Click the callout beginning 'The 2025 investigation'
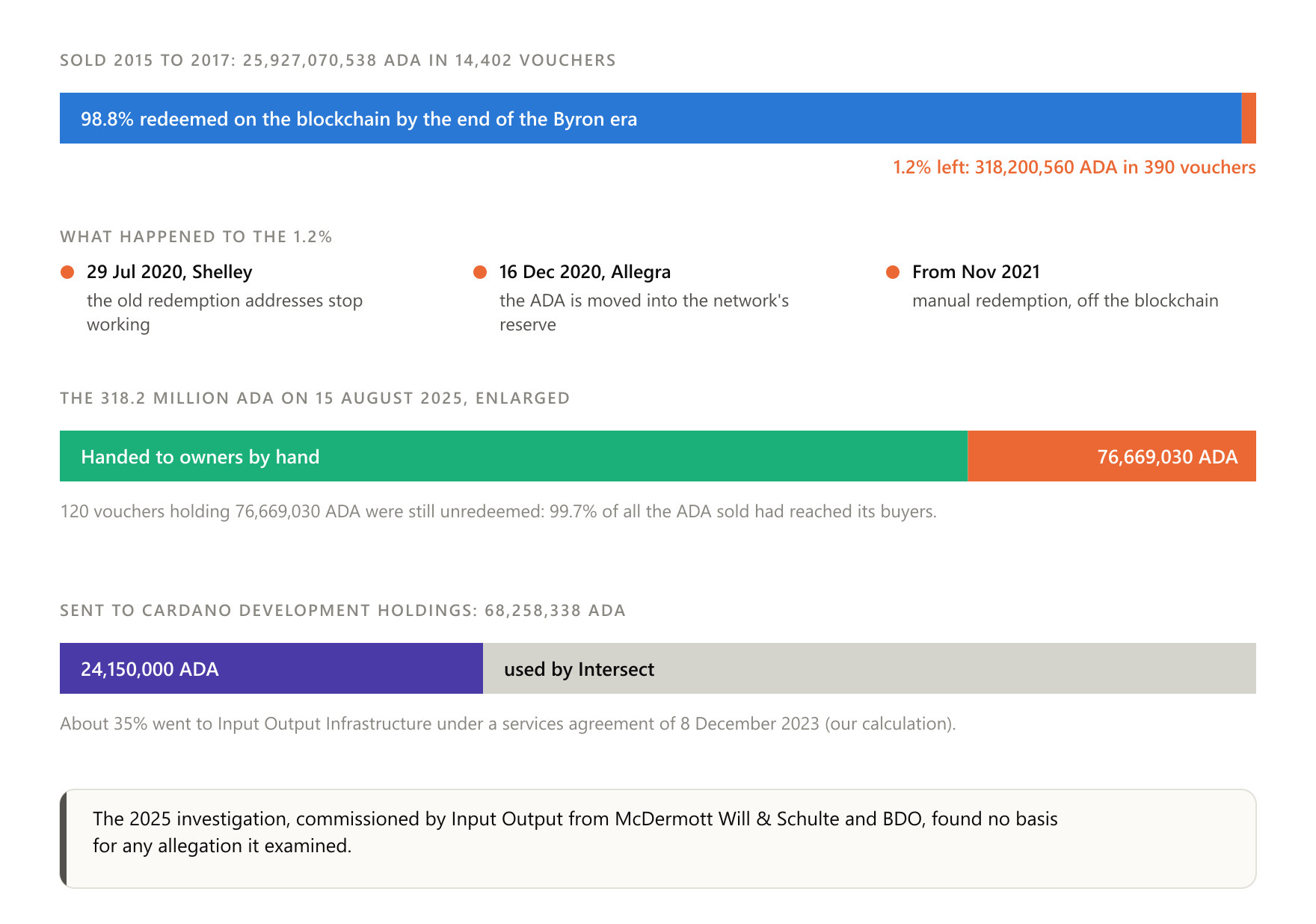 [658, 839]
